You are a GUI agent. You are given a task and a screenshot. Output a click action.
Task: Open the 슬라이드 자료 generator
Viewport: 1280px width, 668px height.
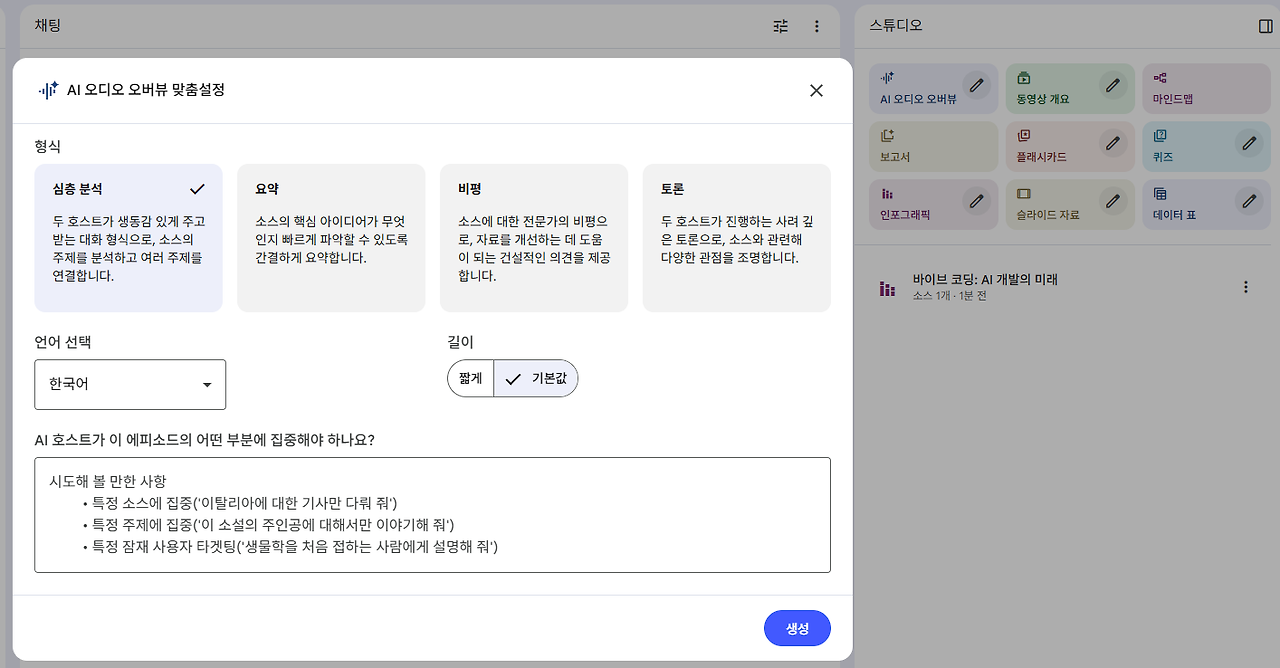point(1056,204)
